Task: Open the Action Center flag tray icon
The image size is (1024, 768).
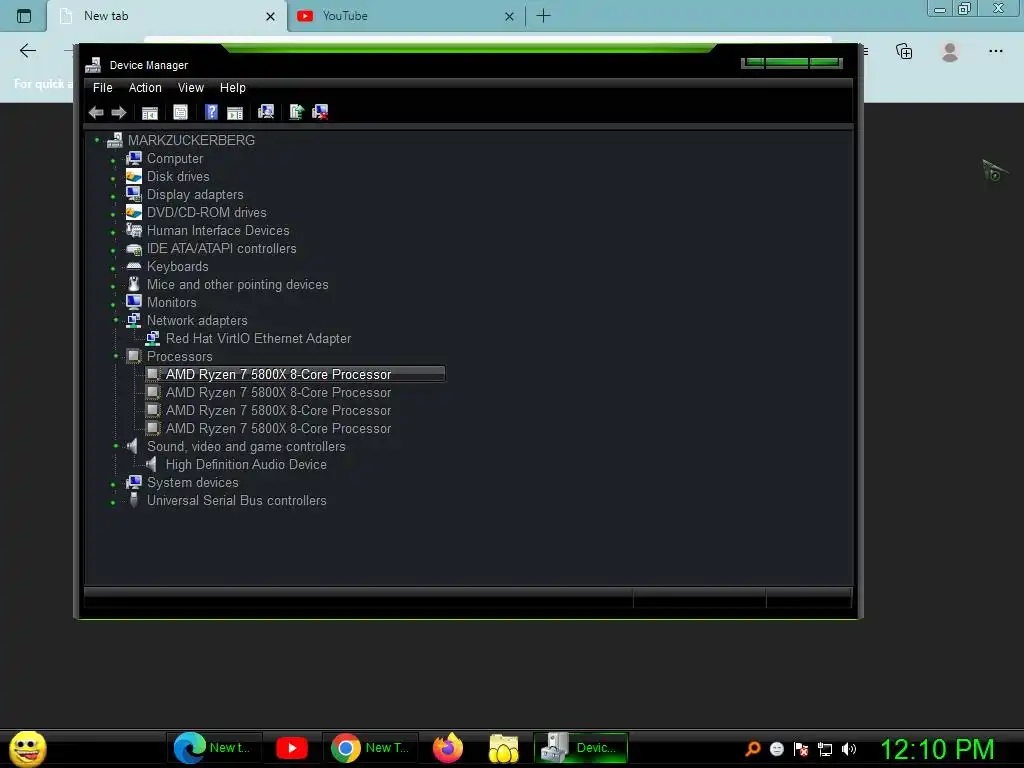Action: tap(801, 750)
